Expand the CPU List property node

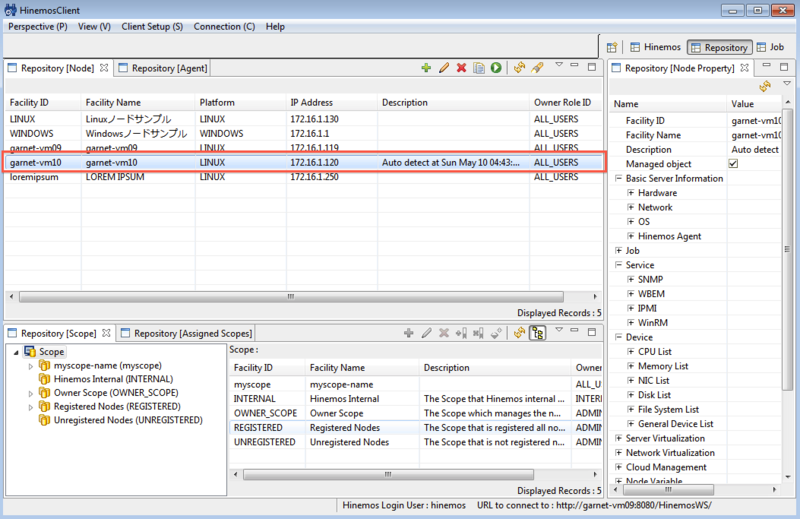click(631, 352)
